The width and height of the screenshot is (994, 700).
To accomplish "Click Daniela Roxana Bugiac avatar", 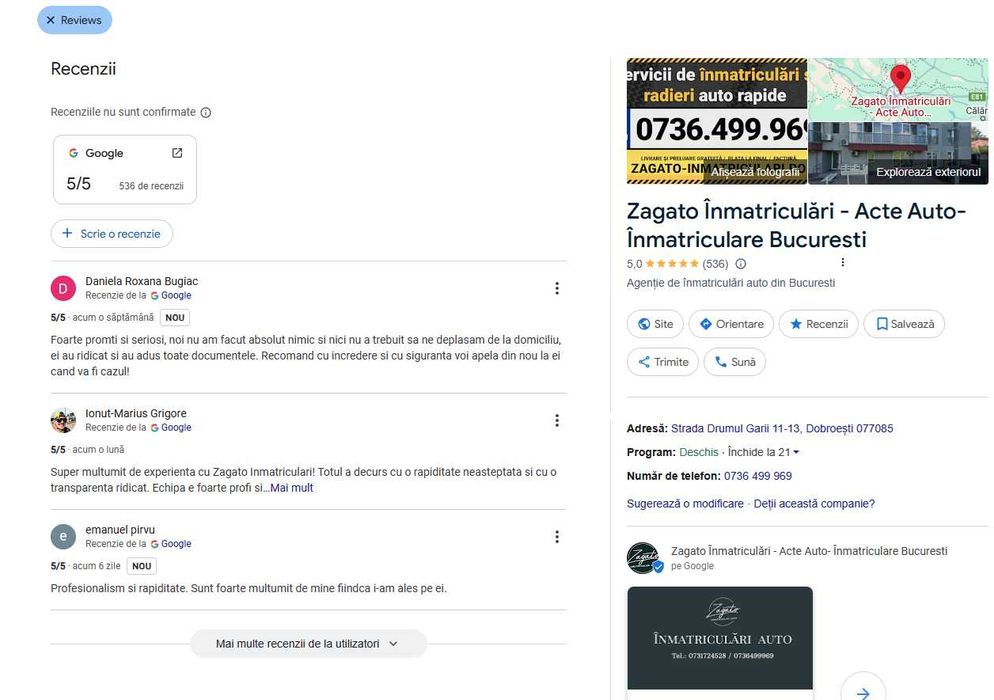I will coord(63,288).
